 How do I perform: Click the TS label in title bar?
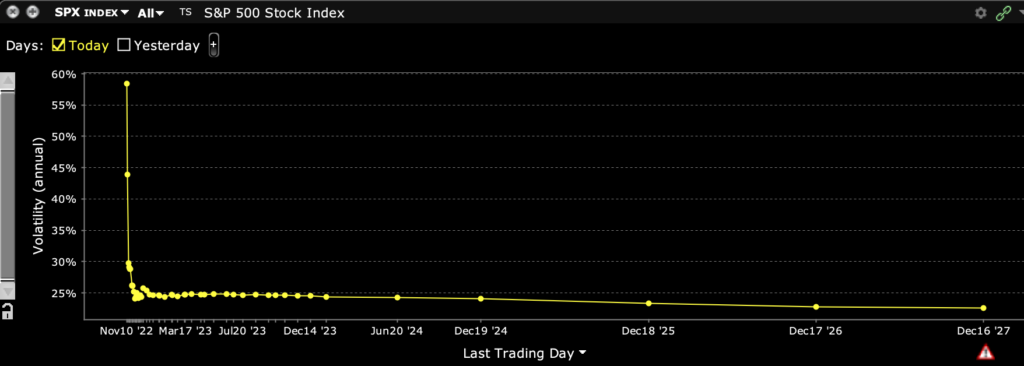(x=185, y=12)
